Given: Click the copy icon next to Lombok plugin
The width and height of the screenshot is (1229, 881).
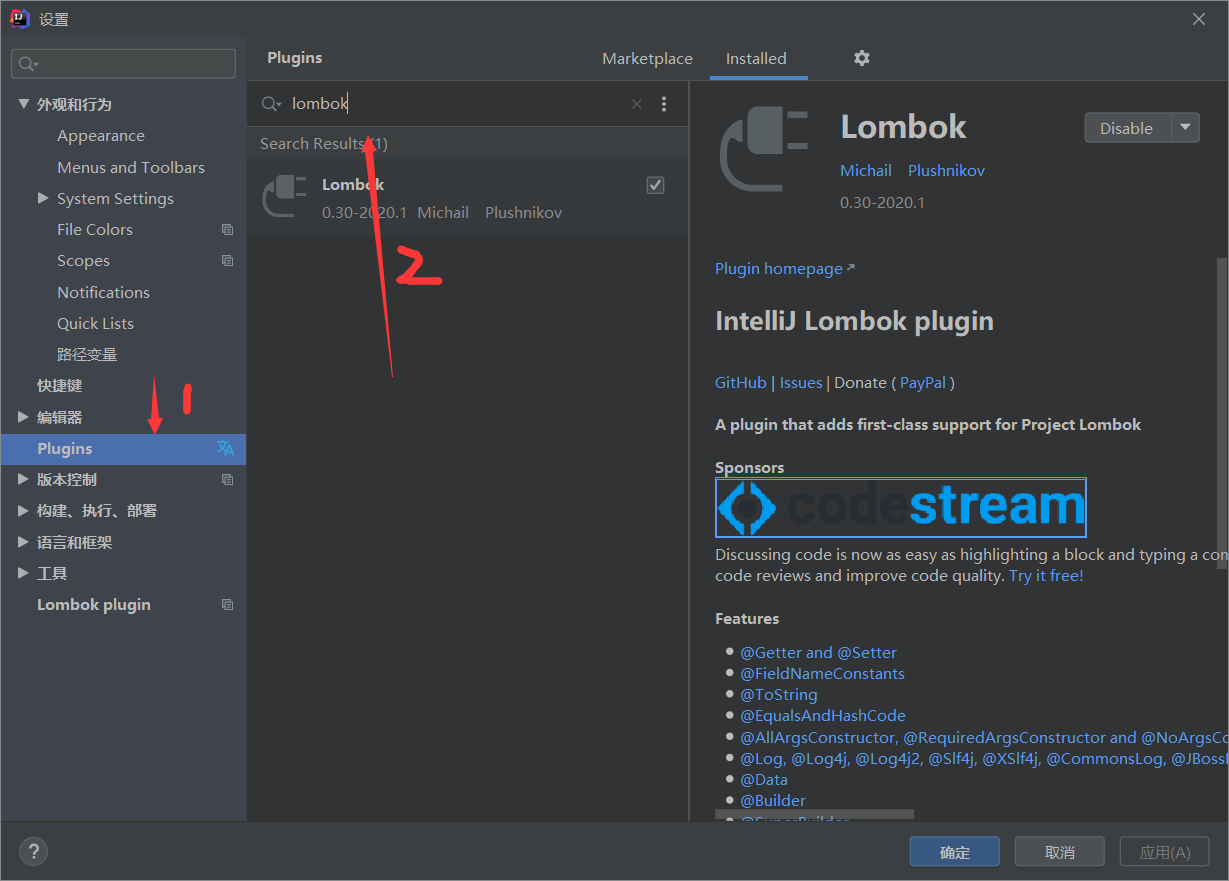Looking at the screenshot, I should coord(227,605).
